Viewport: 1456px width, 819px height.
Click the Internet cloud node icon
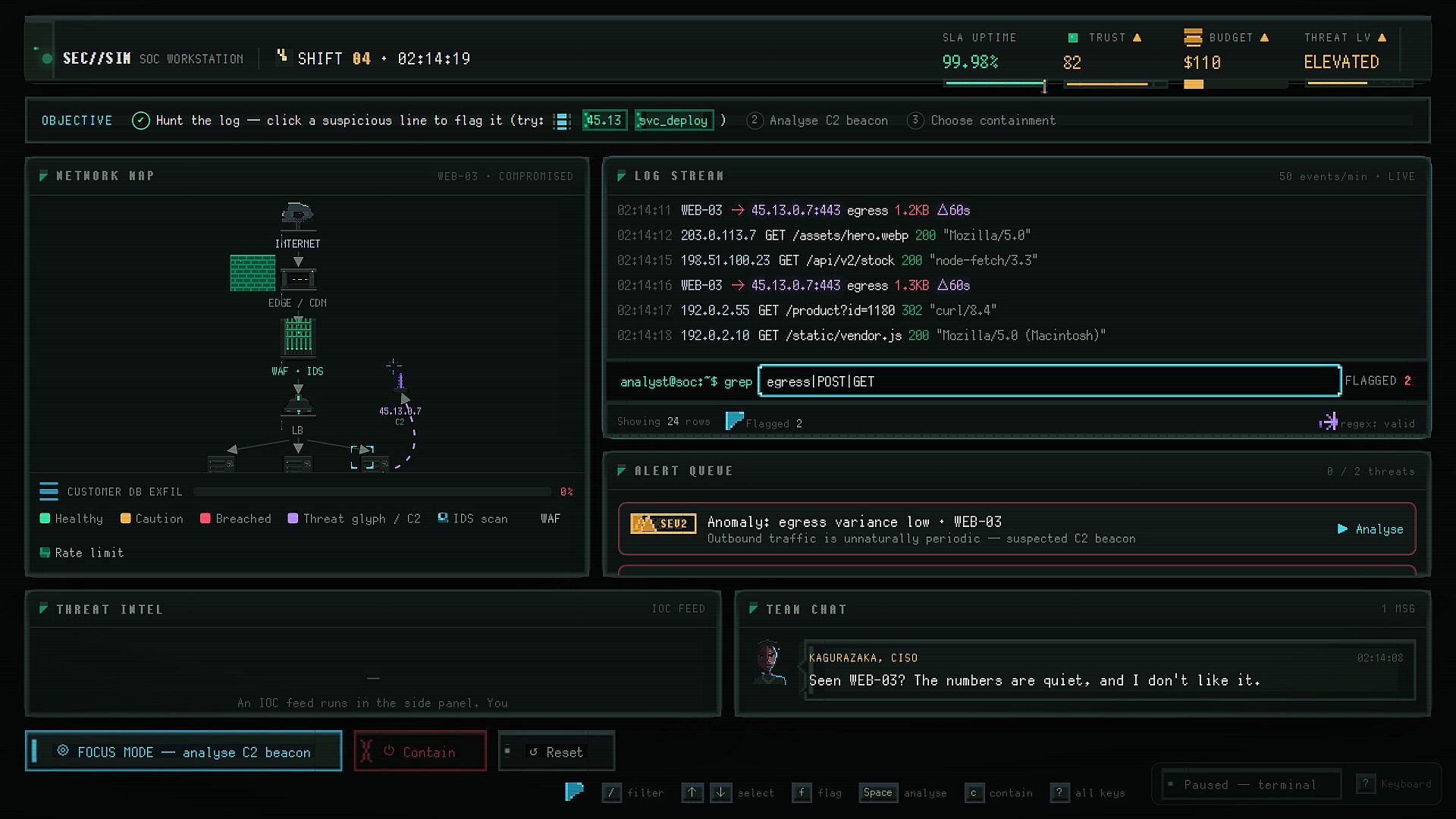pos(297,217)
